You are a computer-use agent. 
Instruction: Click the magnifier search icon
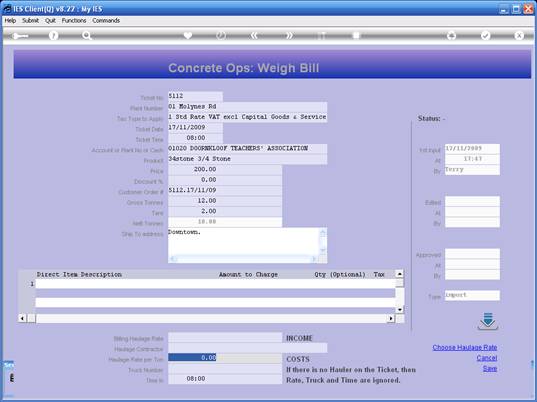(x=87, y=35)
